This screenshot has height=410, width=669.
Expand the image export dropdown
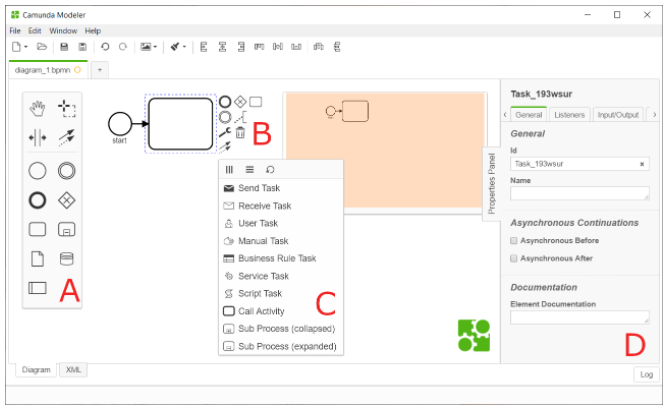pyautogui.click(x=155, y=47)
